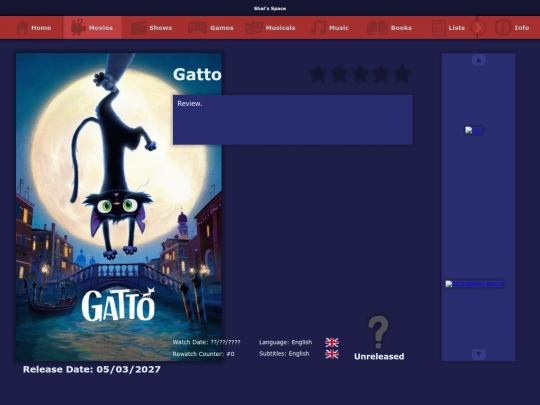Click the gamepad icon beside Games
The height and width of the screenshot is (405, 540).
pos(197,28)
